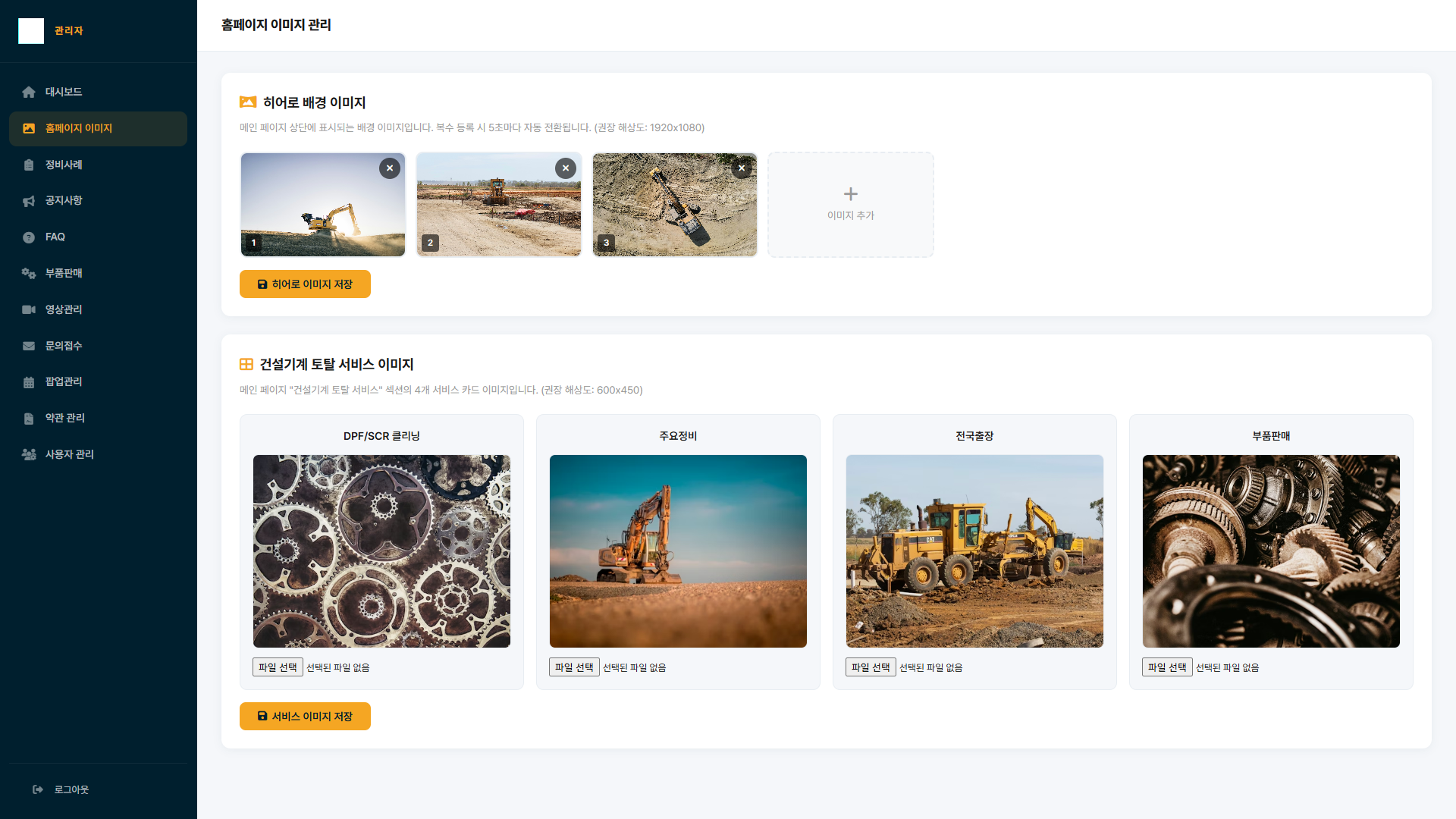Screen dimensions: 1456x819
Task: Open FAQ menu item
Action: point(99,237)
